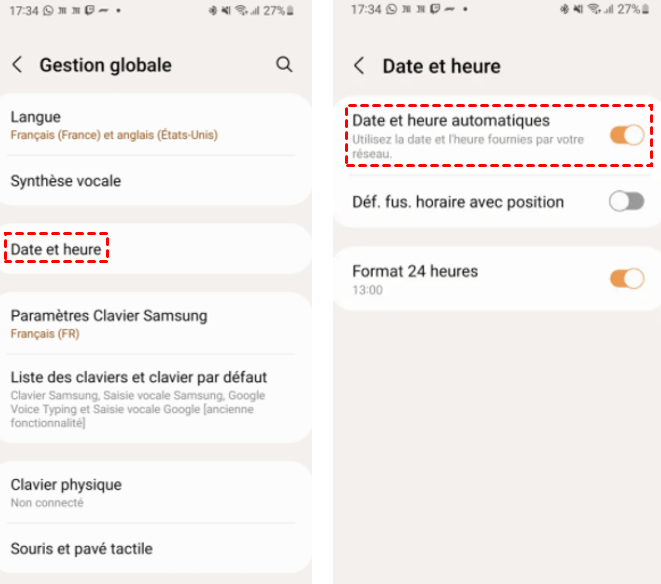The image size is (661, 584).
Task: Open search in Gestion globale
Action: pos(284,65)
